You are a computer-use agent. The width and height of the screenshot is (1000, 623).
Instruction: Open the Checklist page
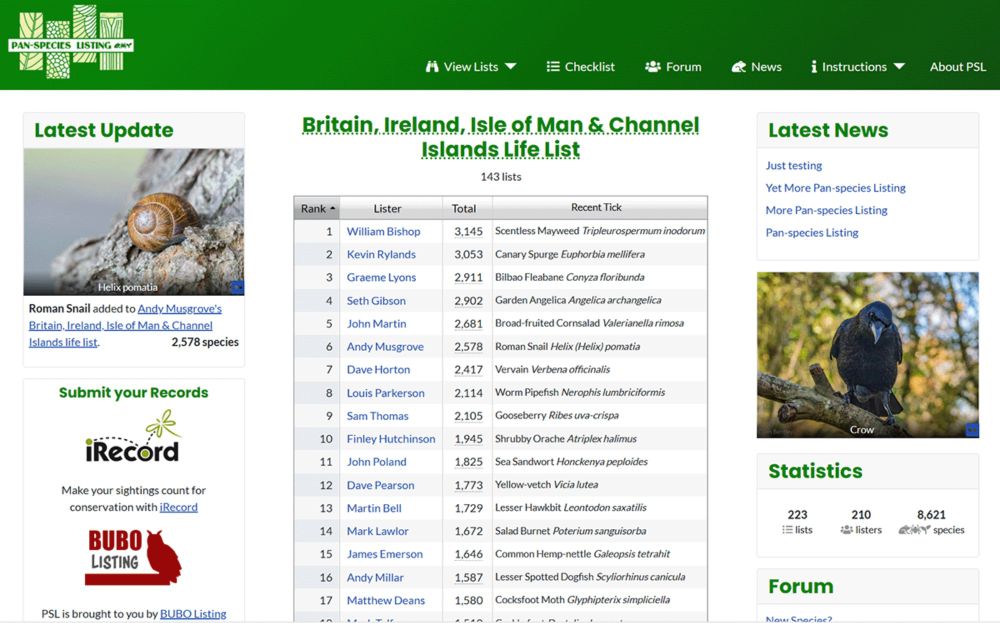click(580, 66)
